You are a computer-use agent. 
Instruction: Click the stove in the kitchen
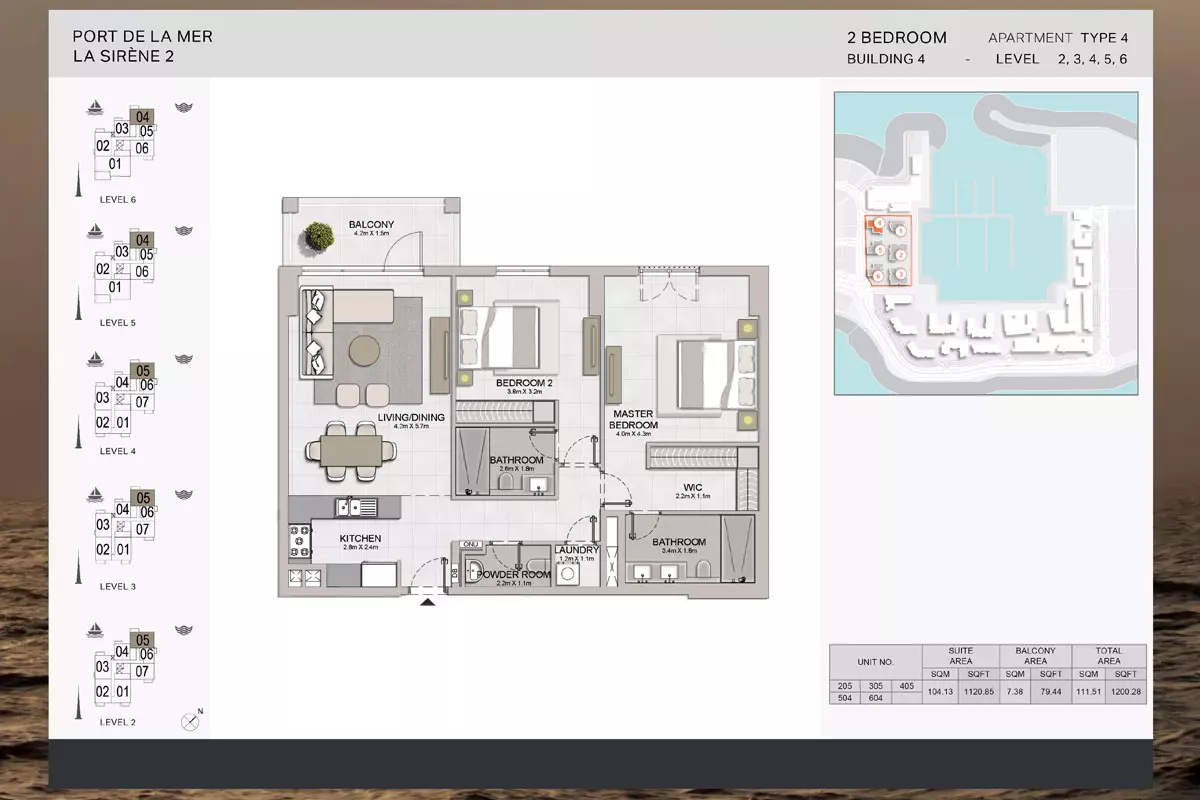[x=299, y=540]
